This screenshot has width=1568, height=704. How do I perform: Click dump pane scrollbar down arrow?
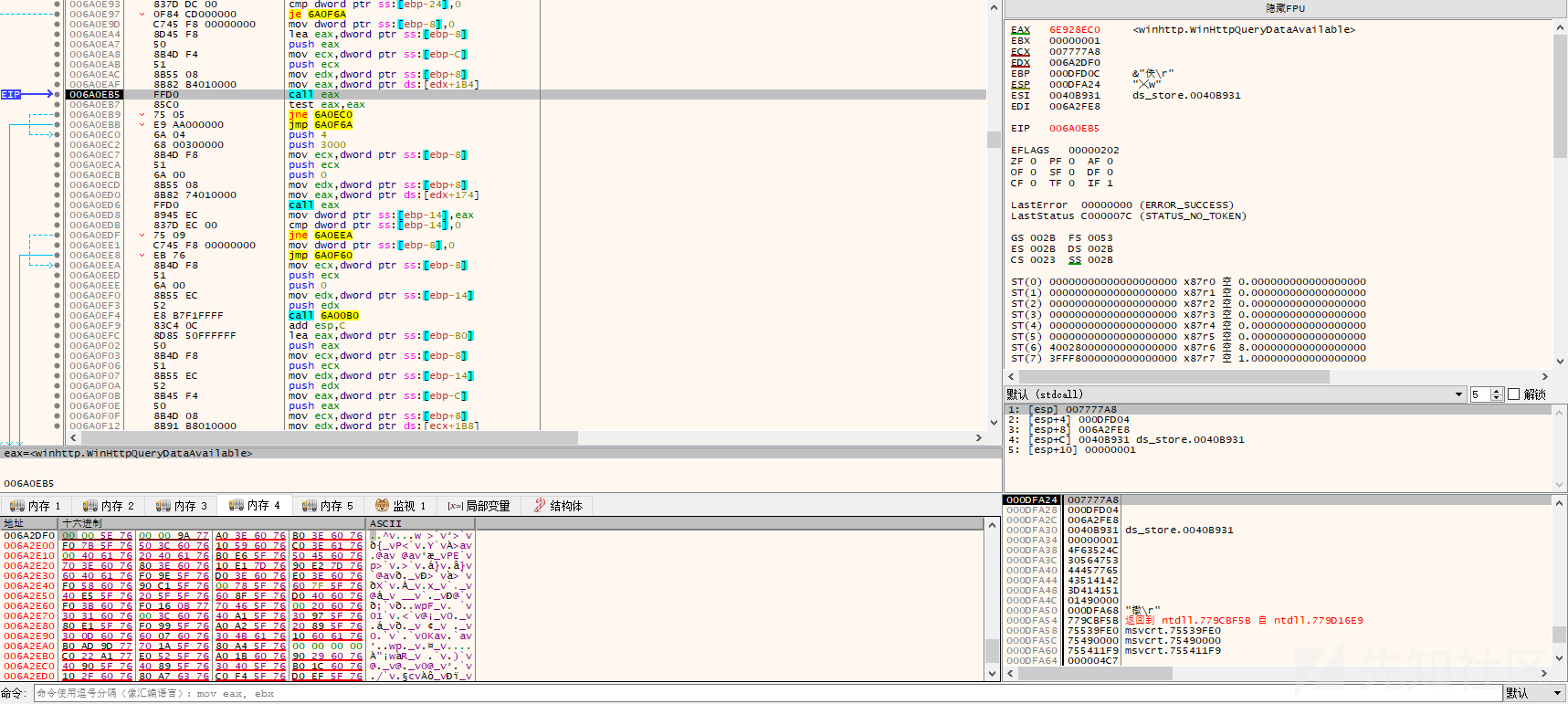(993, 674)
